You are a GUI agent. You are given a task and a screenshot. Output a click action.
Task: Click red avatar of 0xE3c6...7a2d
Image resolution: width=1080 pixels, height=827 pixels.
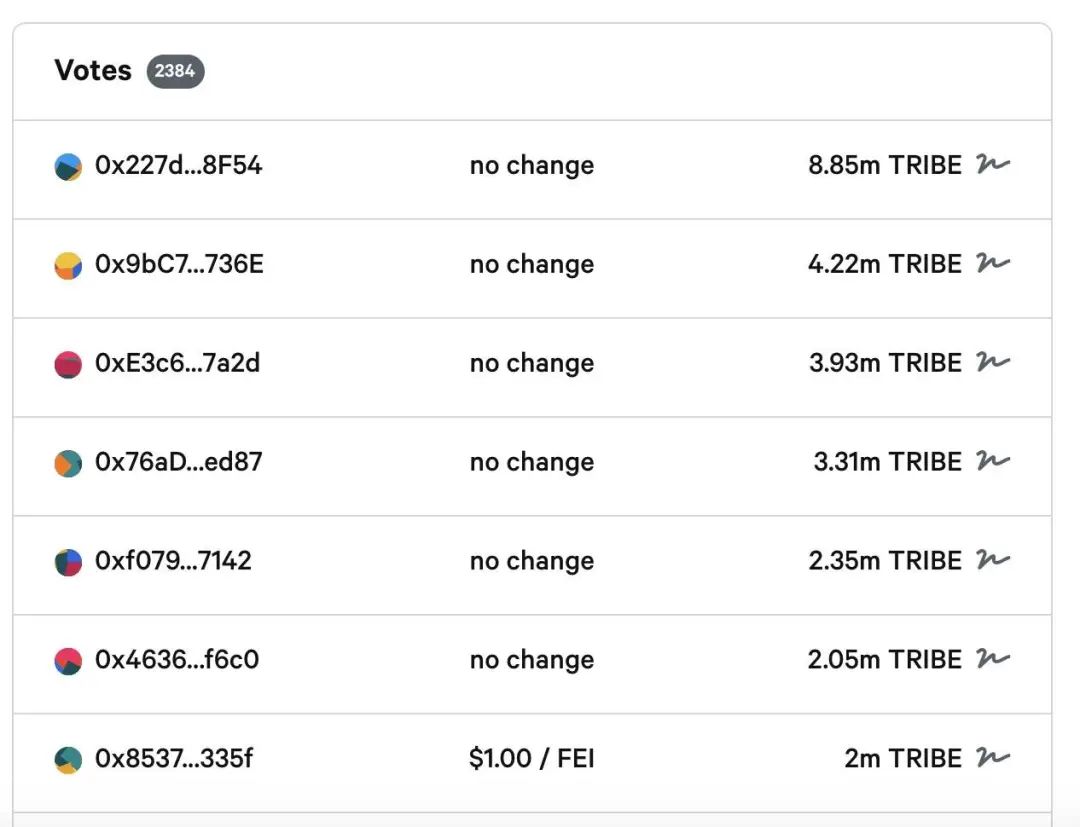click(x=68, y=364)
